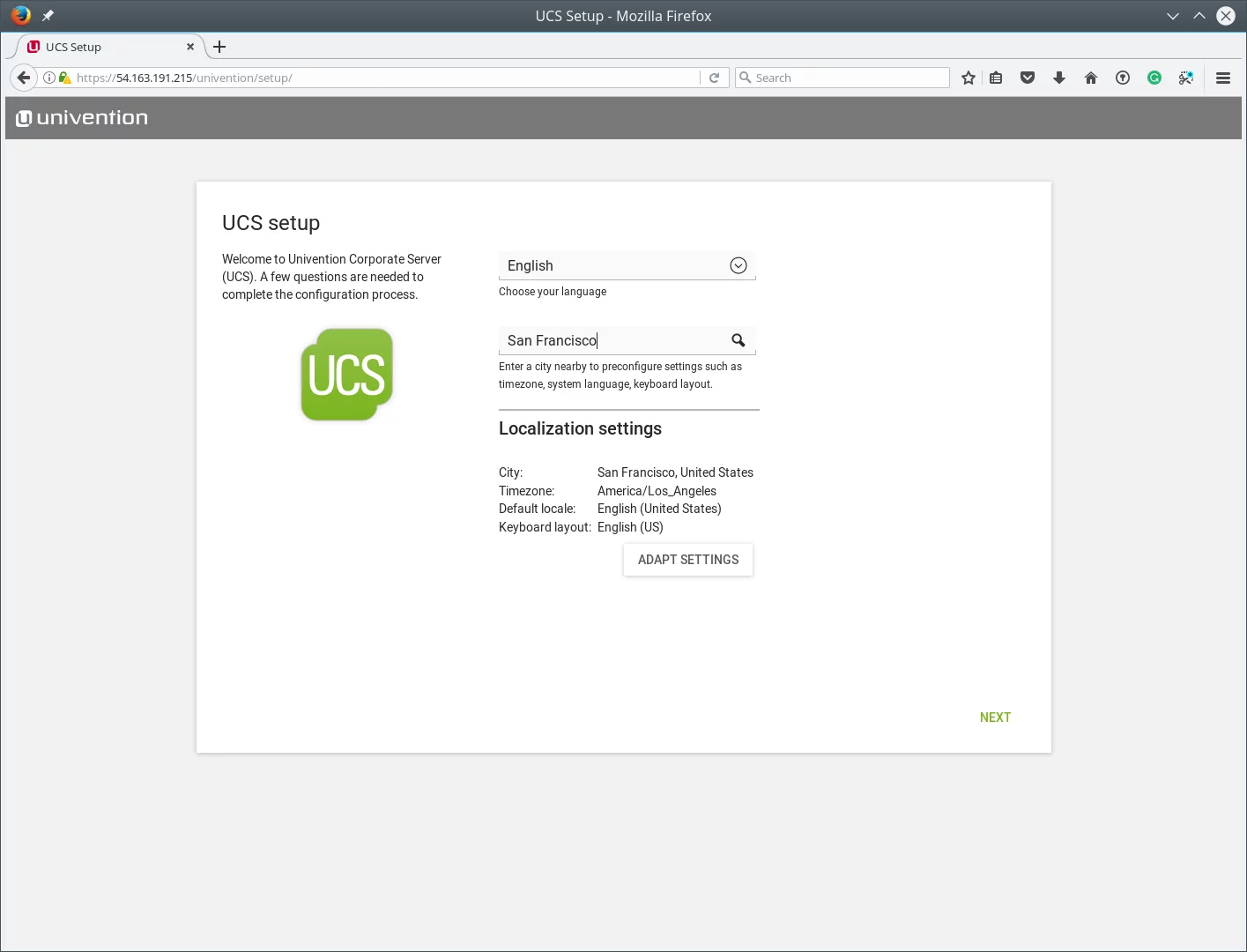Click the 'UCS setup' heading
Viewport: 1247px width, 952px height.
pyautogui.click(x=271, y=223)
